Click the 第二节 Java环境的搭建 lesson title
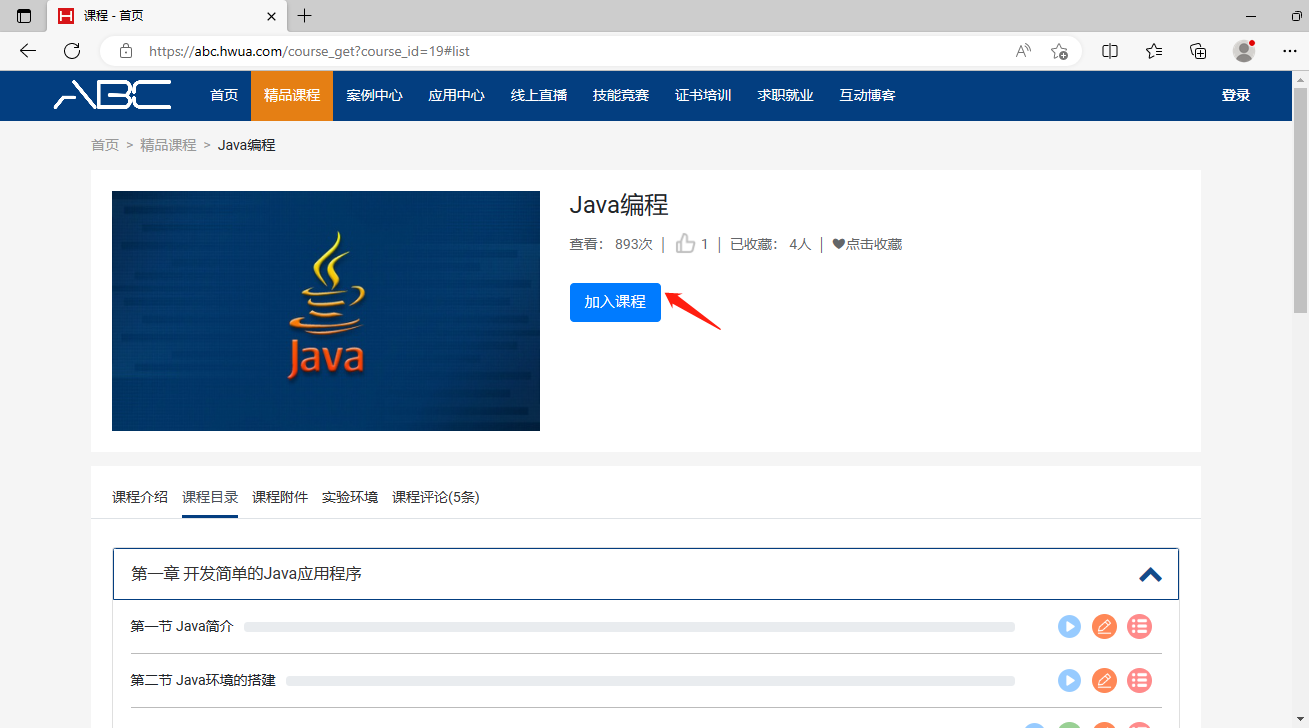Image resolution: width=1309 pixels, height=728 pixels. coord(203,680)
